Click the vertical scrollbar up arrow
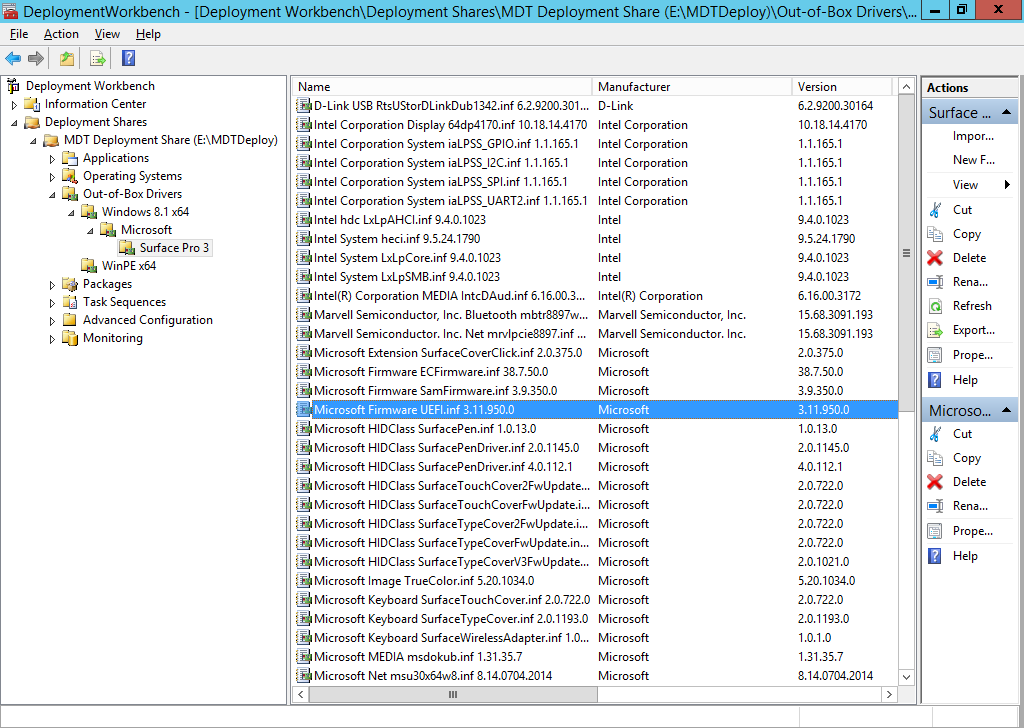Viewport: 1024px width, 728px height. coord(906,87)
